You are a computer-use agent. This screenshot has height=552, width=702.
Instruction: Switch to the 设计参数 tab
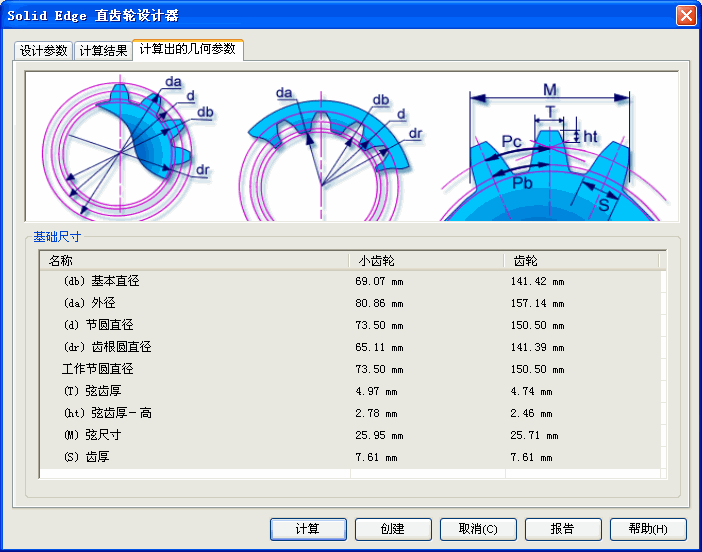coord(44,51)
